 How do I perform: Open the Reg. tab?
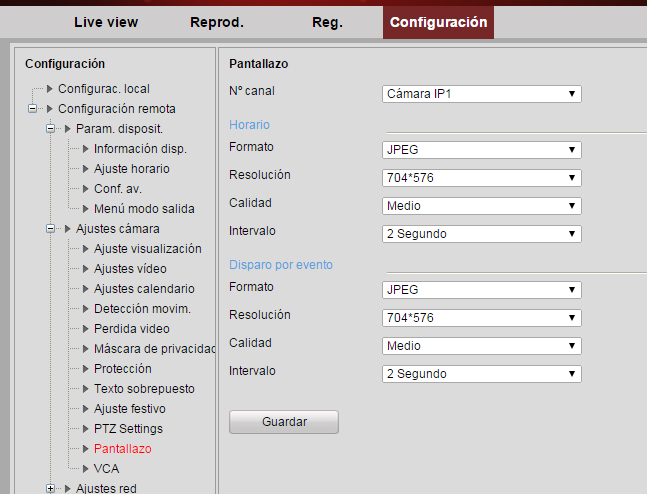pyautogui.click(x=327, y=22)
